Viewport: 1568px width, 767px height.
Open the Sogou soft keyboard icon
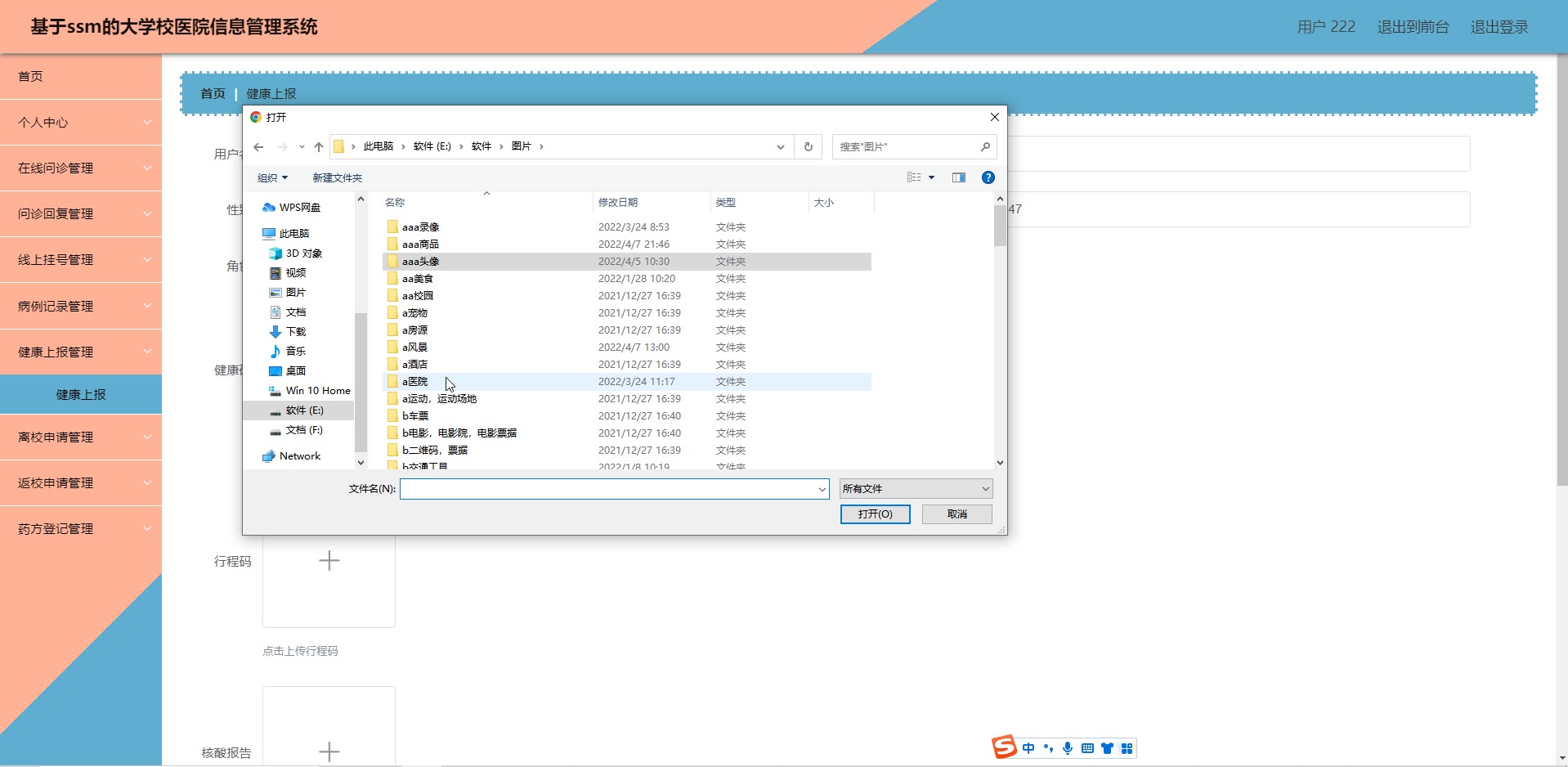click(x=1087, y=748)
